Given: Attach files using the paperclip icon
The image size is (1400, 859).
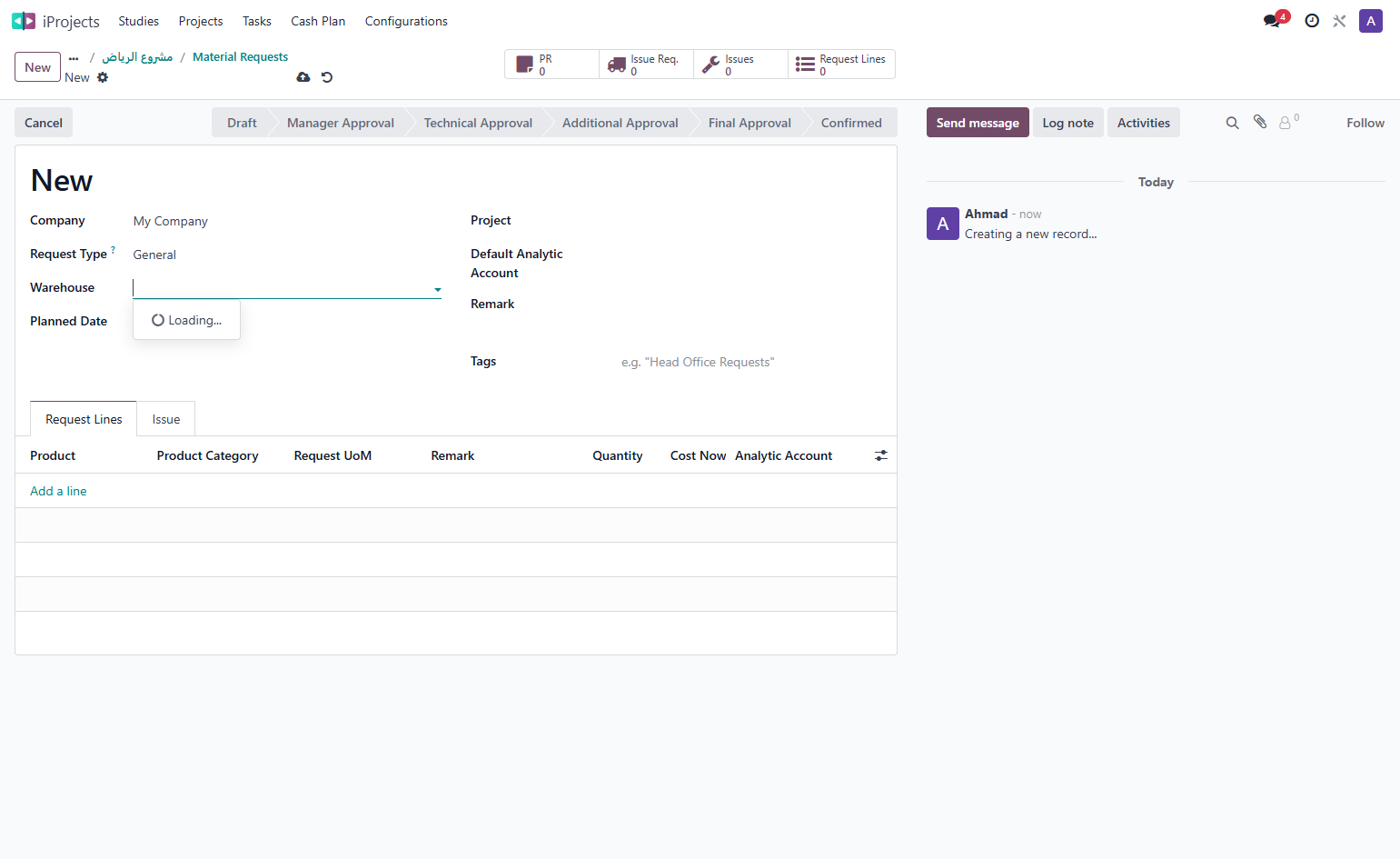Looking at the screenshot, I should 1260,122.
